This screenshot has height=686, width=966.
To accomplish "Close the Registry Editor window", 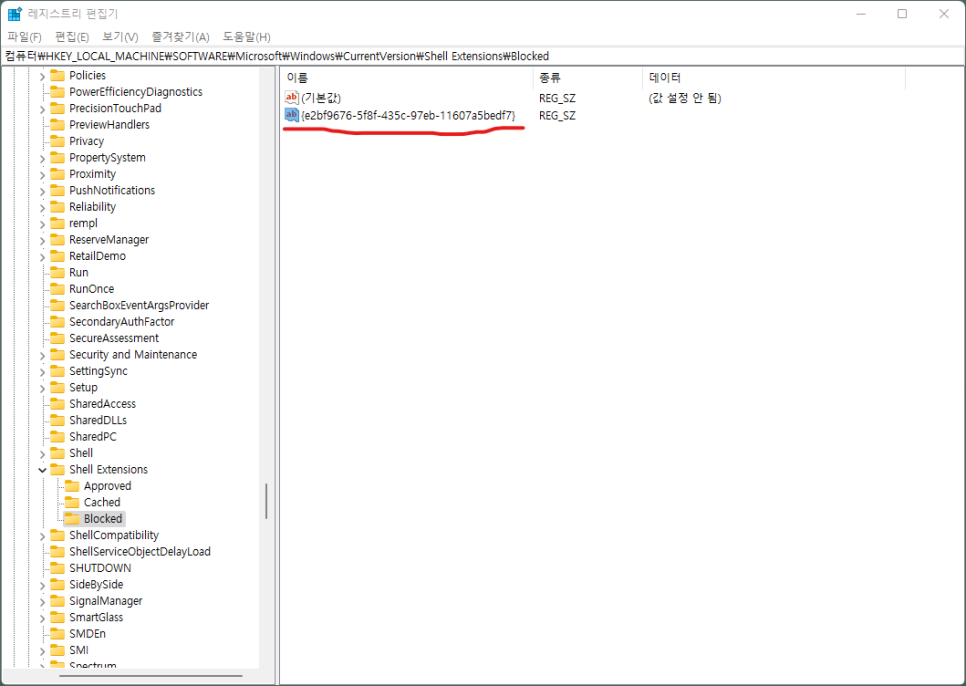I will 943,14.
